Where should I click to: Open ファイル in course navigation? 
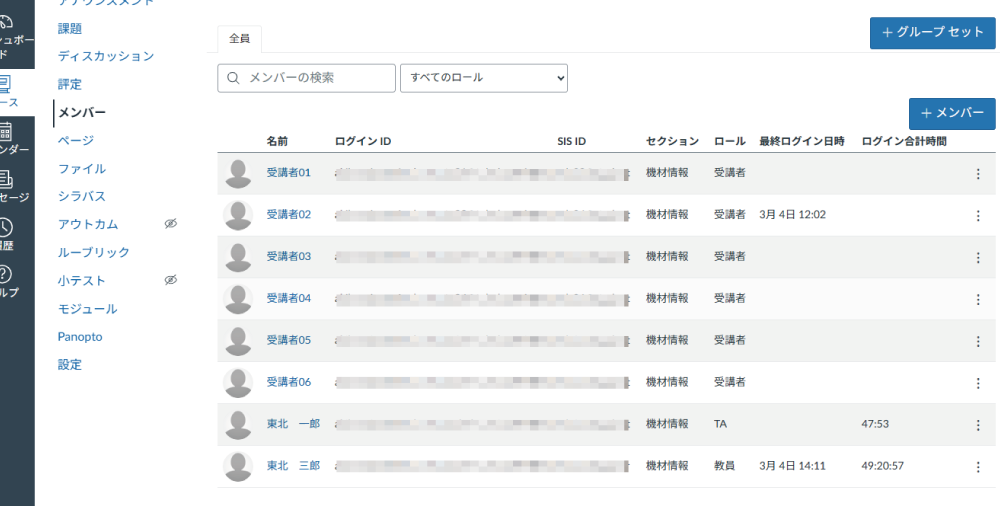point(82,168)
